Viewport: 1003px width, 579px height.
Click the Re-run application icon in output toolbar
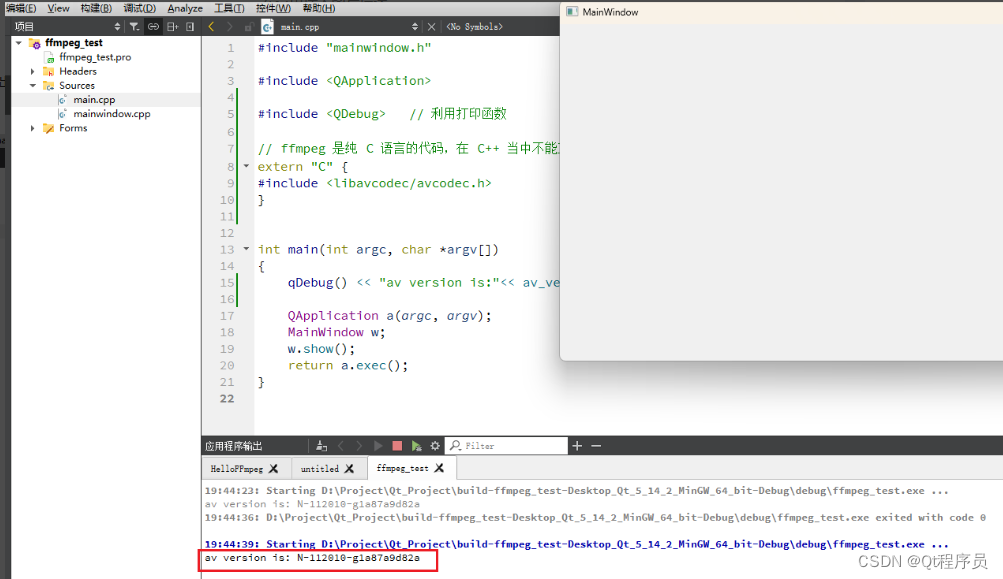(x=416, y=446)
